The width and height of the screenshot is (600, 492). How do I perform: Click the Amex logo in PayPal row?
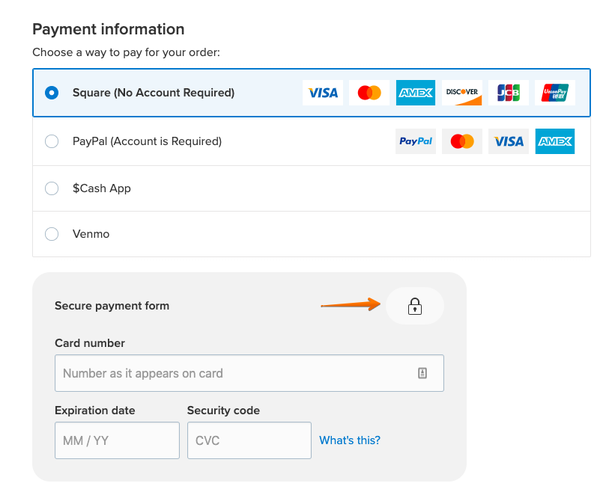[555, 141]
